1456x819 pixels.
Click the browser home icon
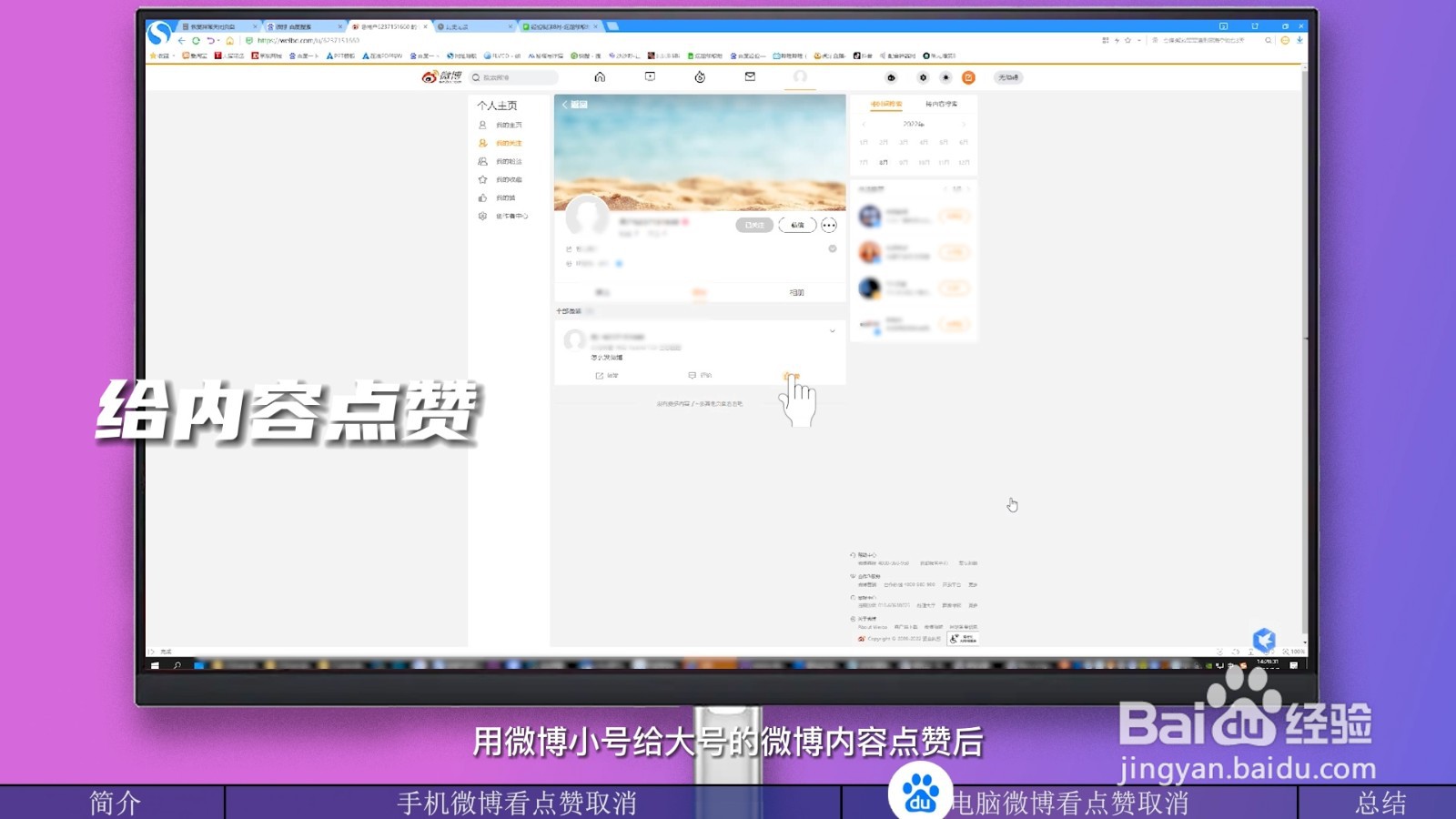[x=229, y=41]
